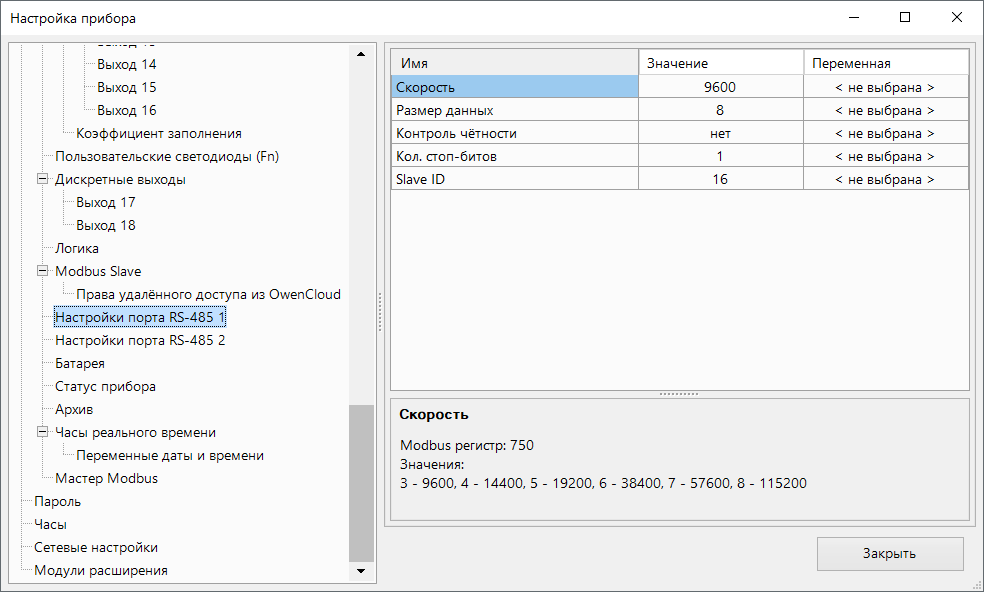
Task: Select the Пароль tree item
Action: 57,501
